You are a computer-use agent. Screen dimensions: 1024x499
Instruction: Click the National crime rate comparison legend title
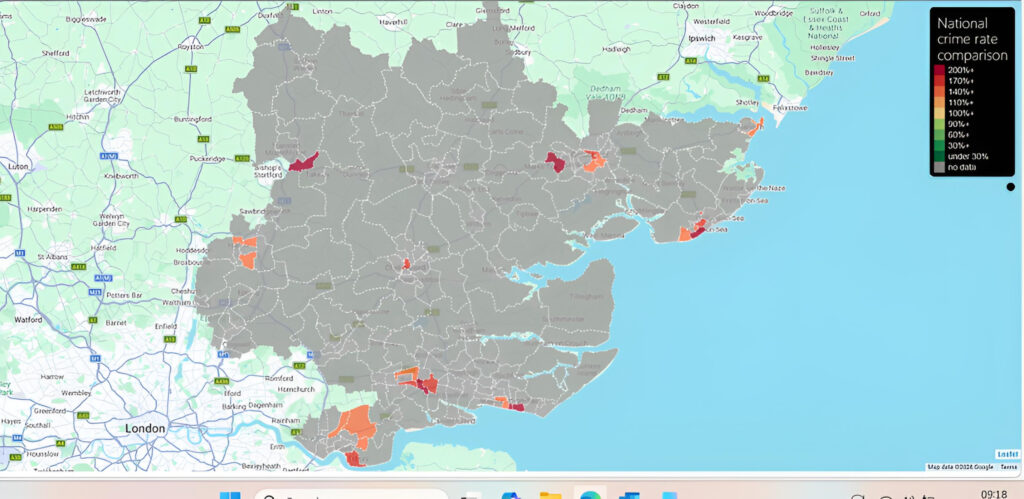[x=972, y=39]
